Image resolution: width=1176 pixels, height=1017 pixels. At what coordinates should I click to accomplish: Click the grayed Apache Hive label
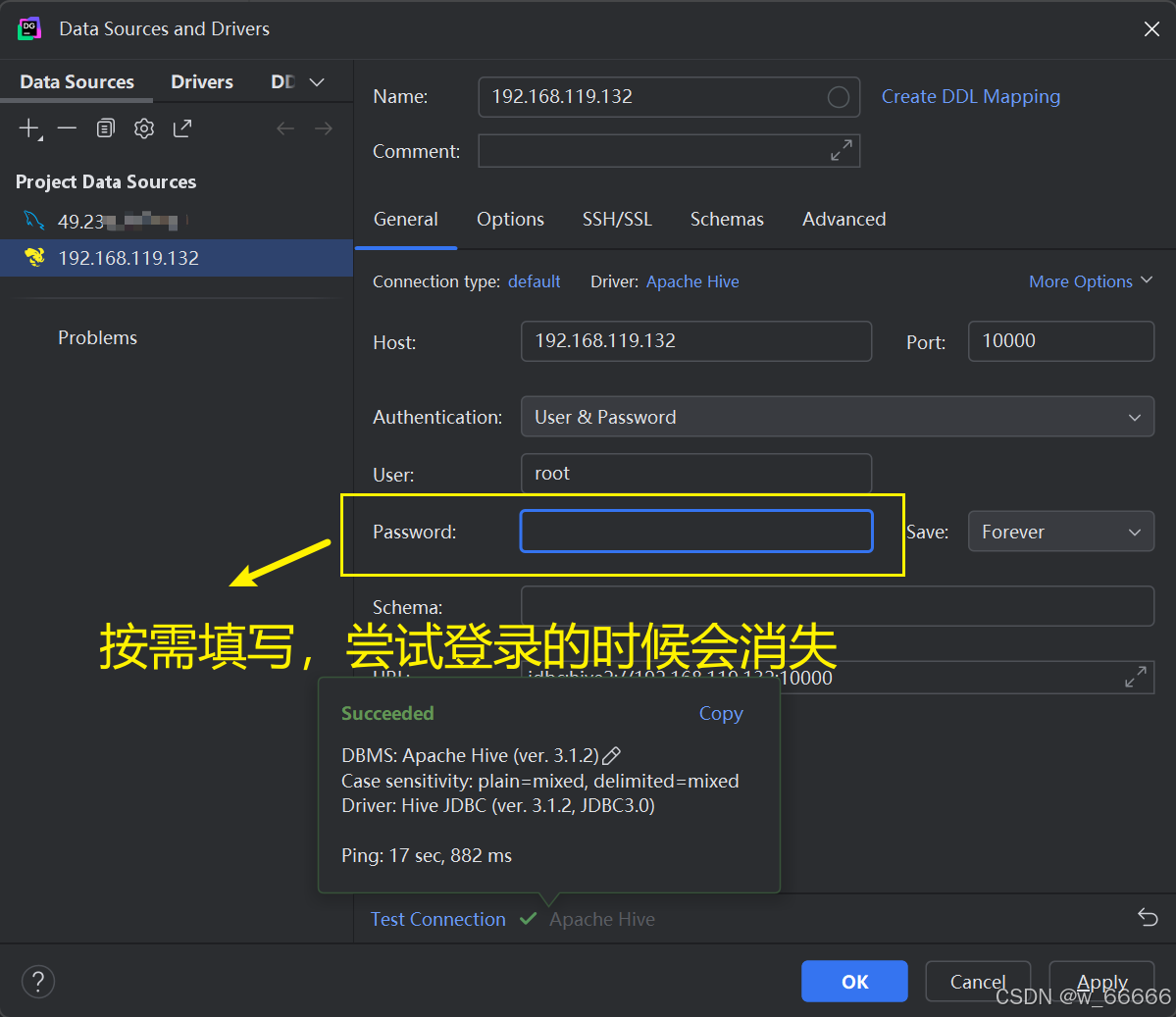tap(601, 919)
